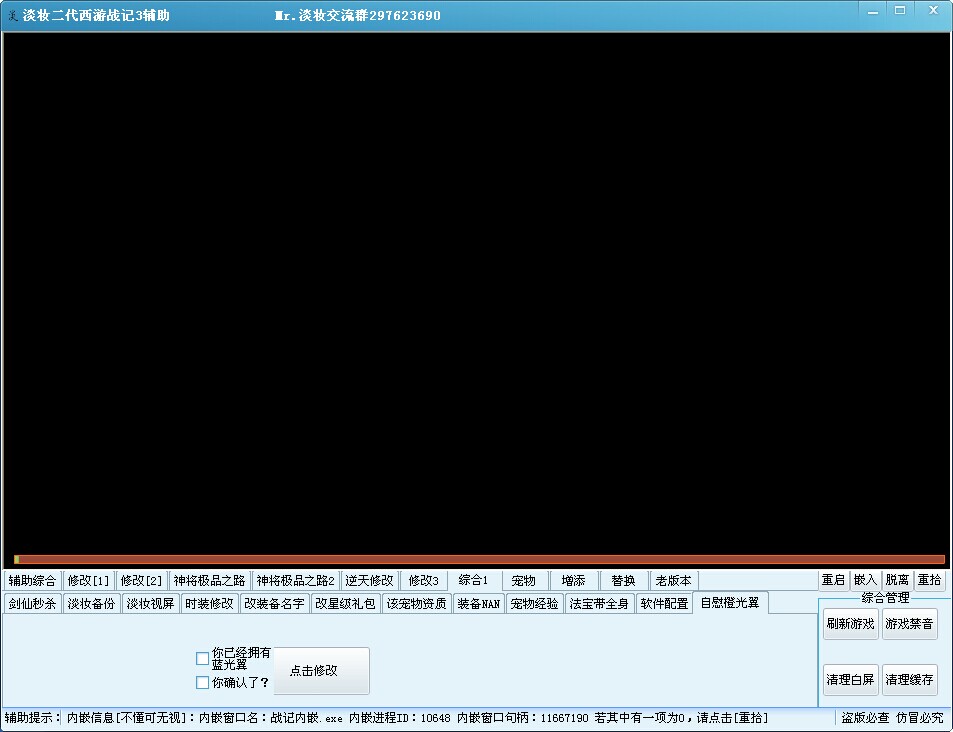
Task: Open the 神将极品之路 tab
Action: [x=209, y=581]
